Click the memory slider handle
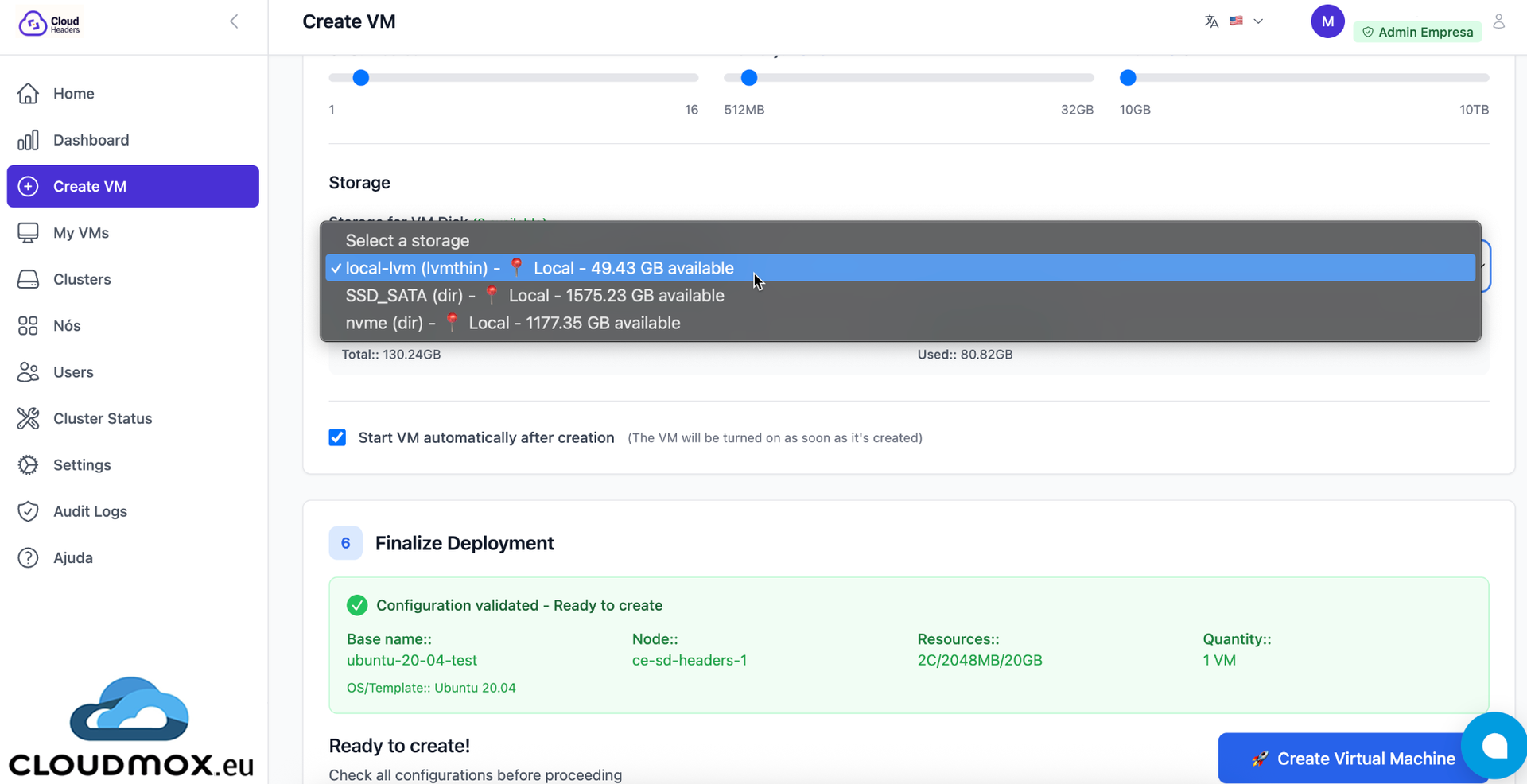The height and width of the screenshot is (784, 1527). click(x=749, y=78)
